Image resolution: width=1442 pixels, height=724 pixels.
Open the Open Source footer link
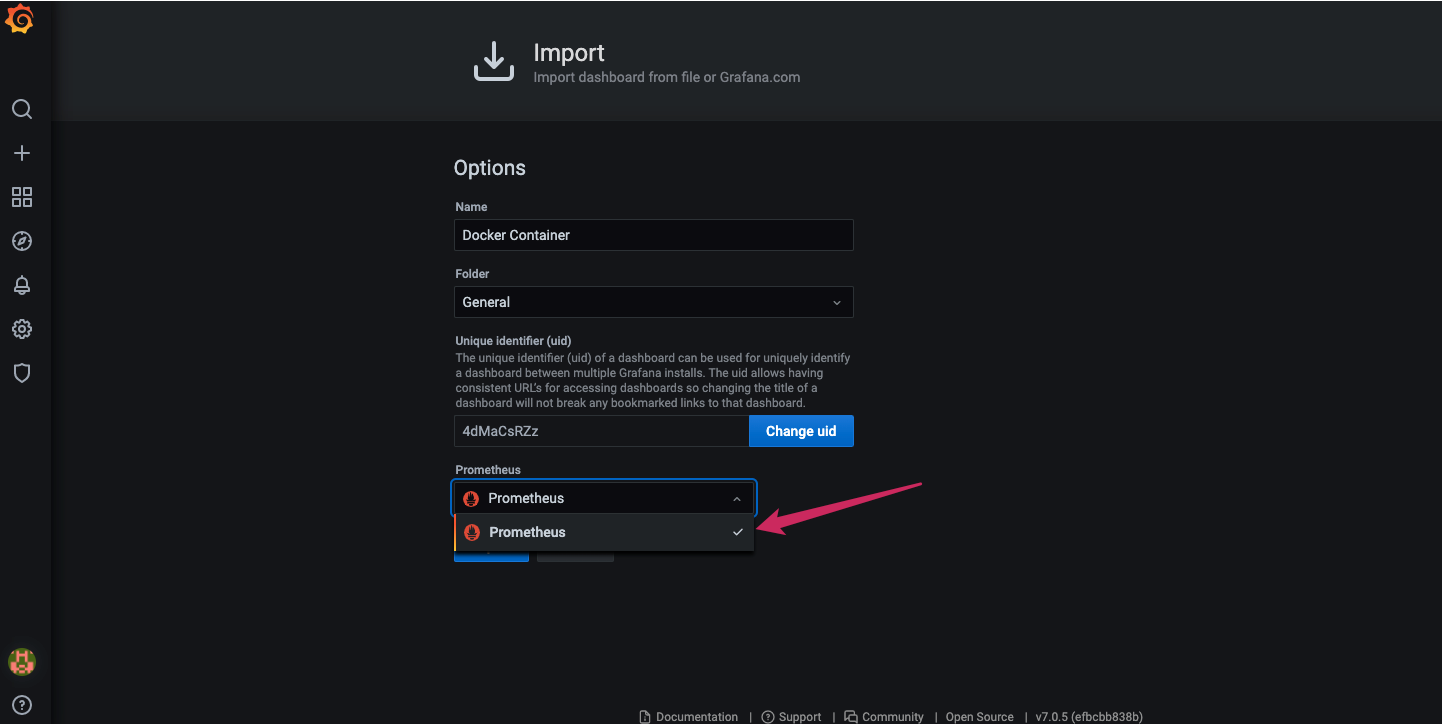980,717
